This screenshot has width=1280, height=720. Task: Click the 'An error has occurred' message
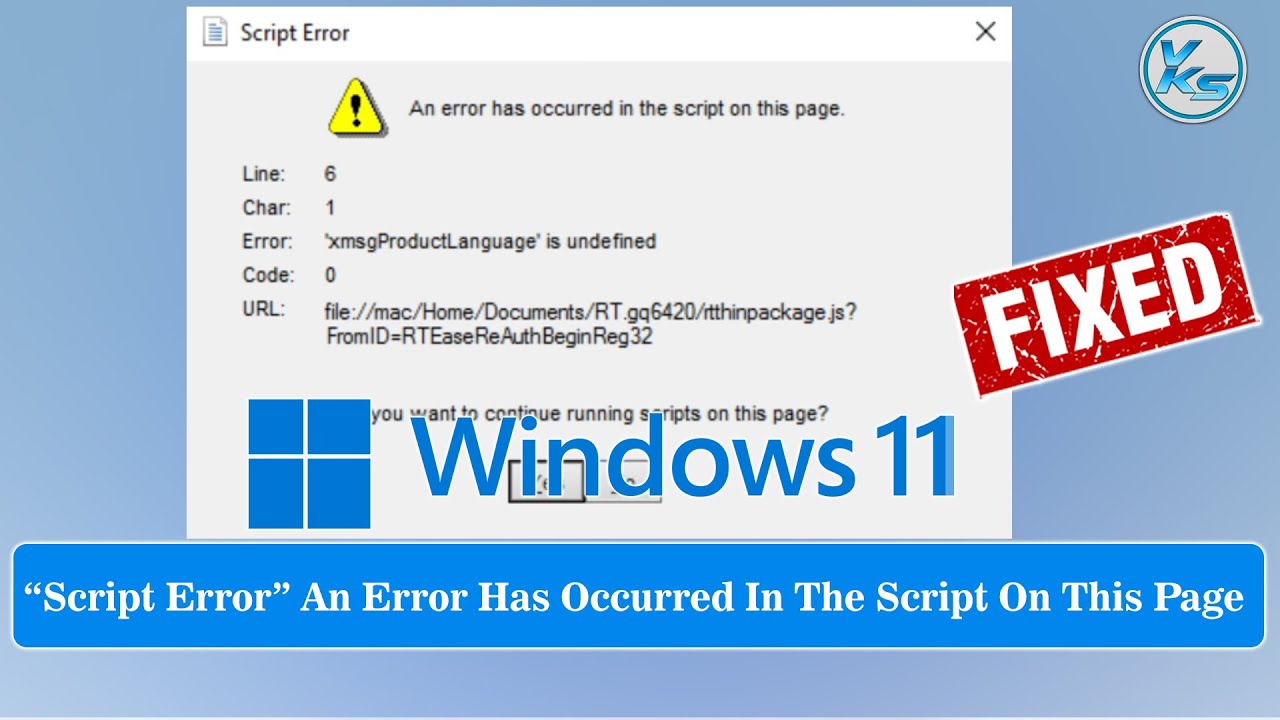coord(627,109)
